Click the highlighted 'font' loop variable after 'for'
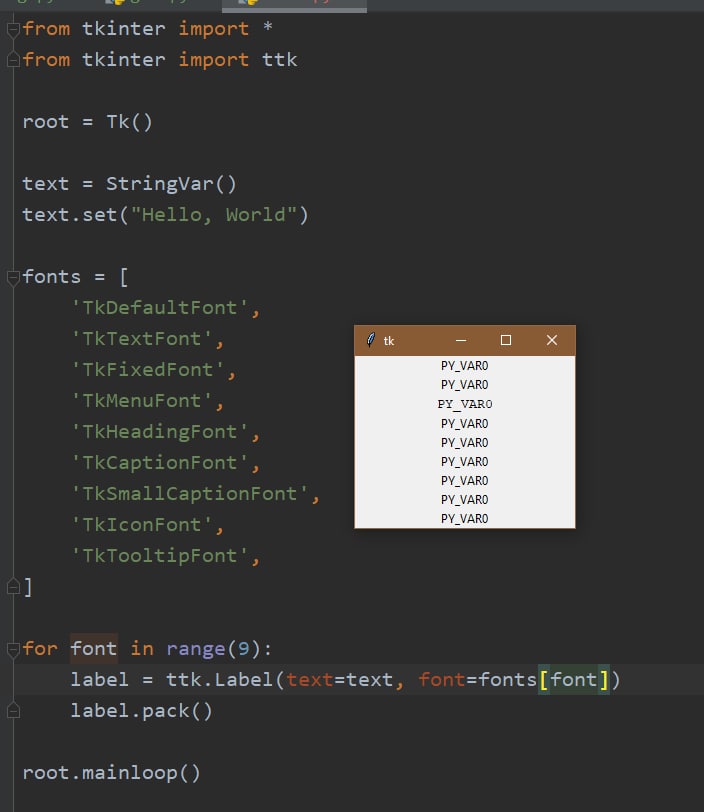 tap(94, 649)
